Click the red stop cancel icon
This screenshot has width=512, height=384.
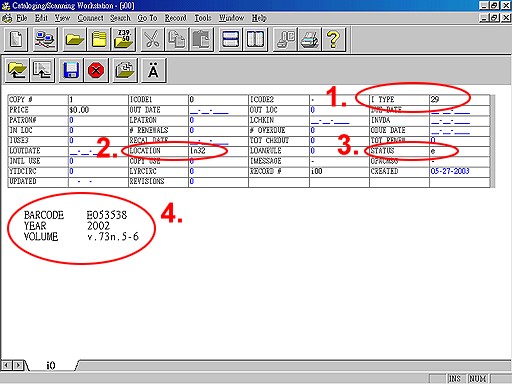coord(96,70)
